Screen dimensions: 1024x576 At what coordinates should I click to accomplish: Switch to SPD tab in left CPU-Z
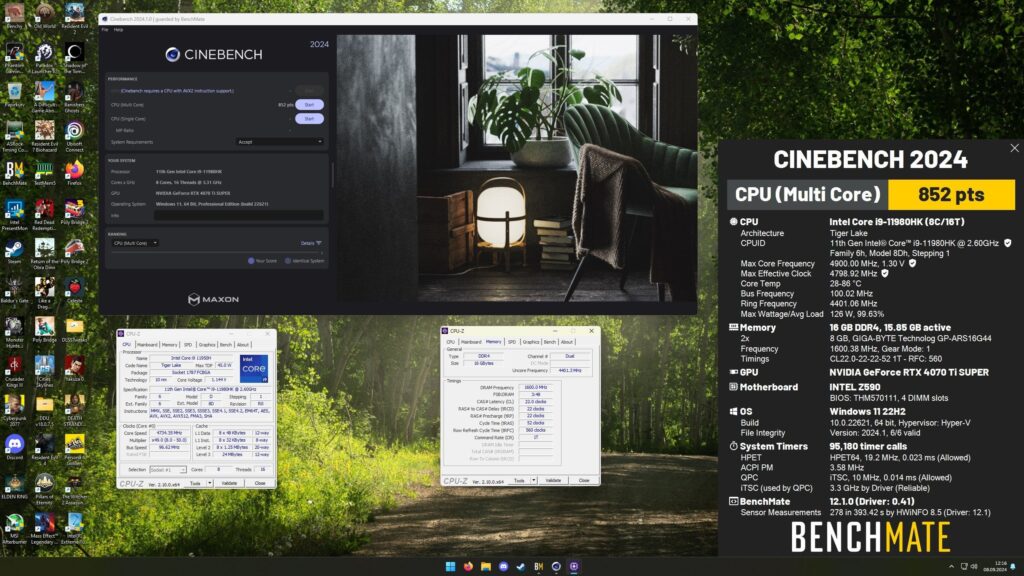pos(188,345)
